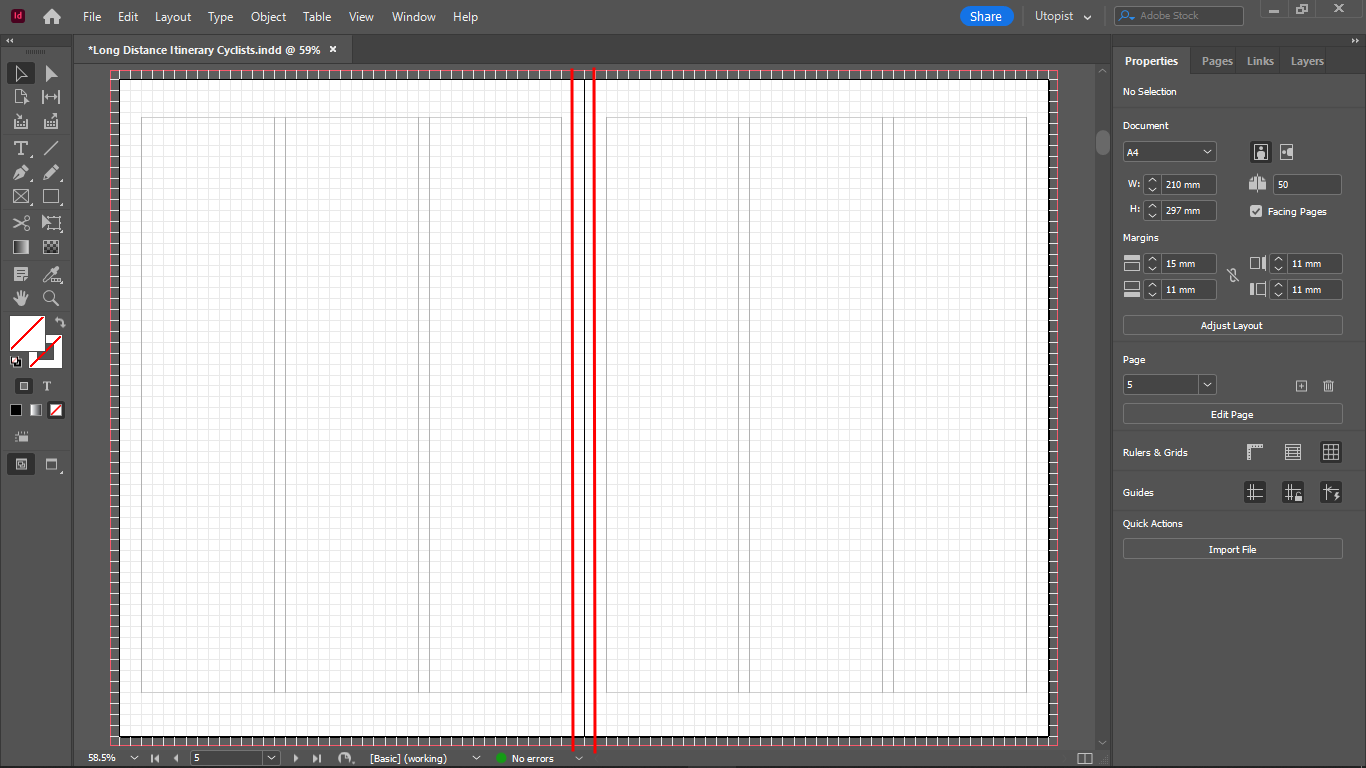Screen dimensions: 1366x768
Task: Switch to the Pages tab
Action: (x=1216, y=60)
